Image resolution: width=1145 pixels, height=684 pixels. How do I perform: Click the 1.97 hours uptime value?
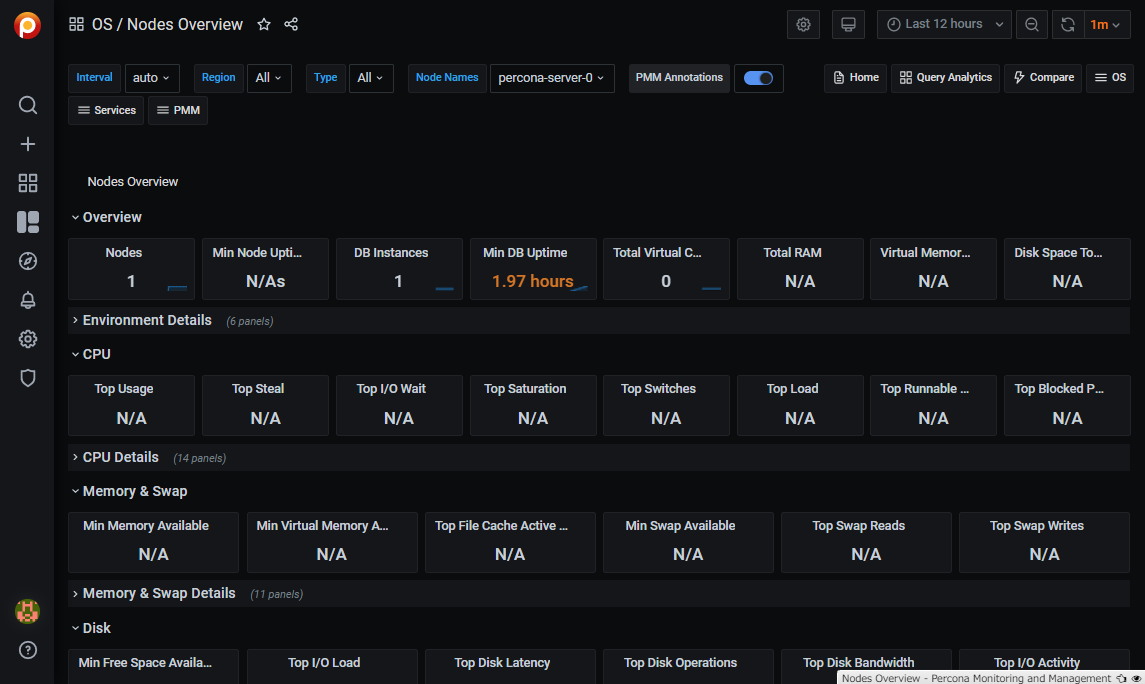click(532, 281)
